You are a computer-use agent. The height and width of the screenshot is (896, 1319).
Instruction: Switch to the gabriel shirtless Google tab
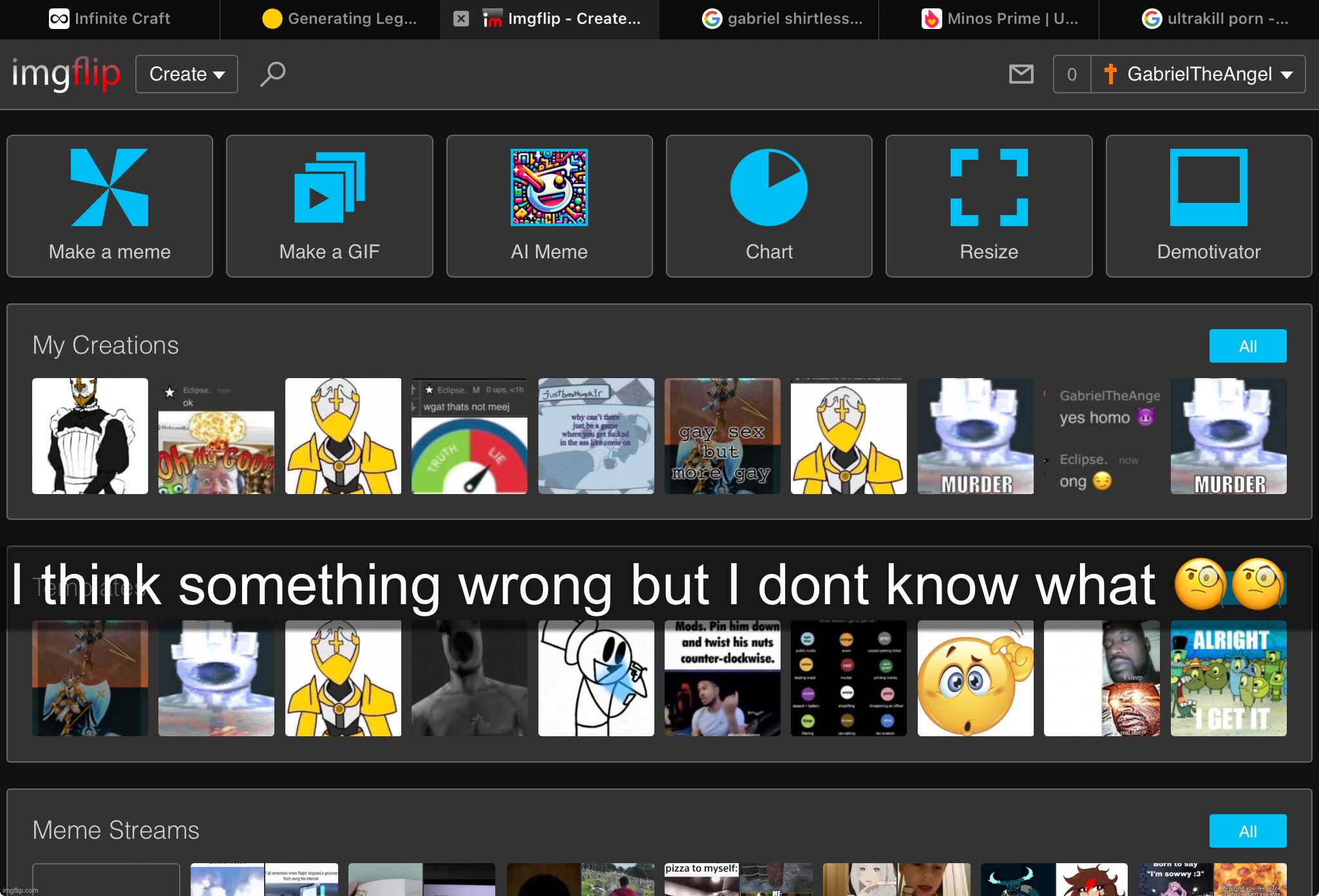pyautogui.click(x=769, y=19)
